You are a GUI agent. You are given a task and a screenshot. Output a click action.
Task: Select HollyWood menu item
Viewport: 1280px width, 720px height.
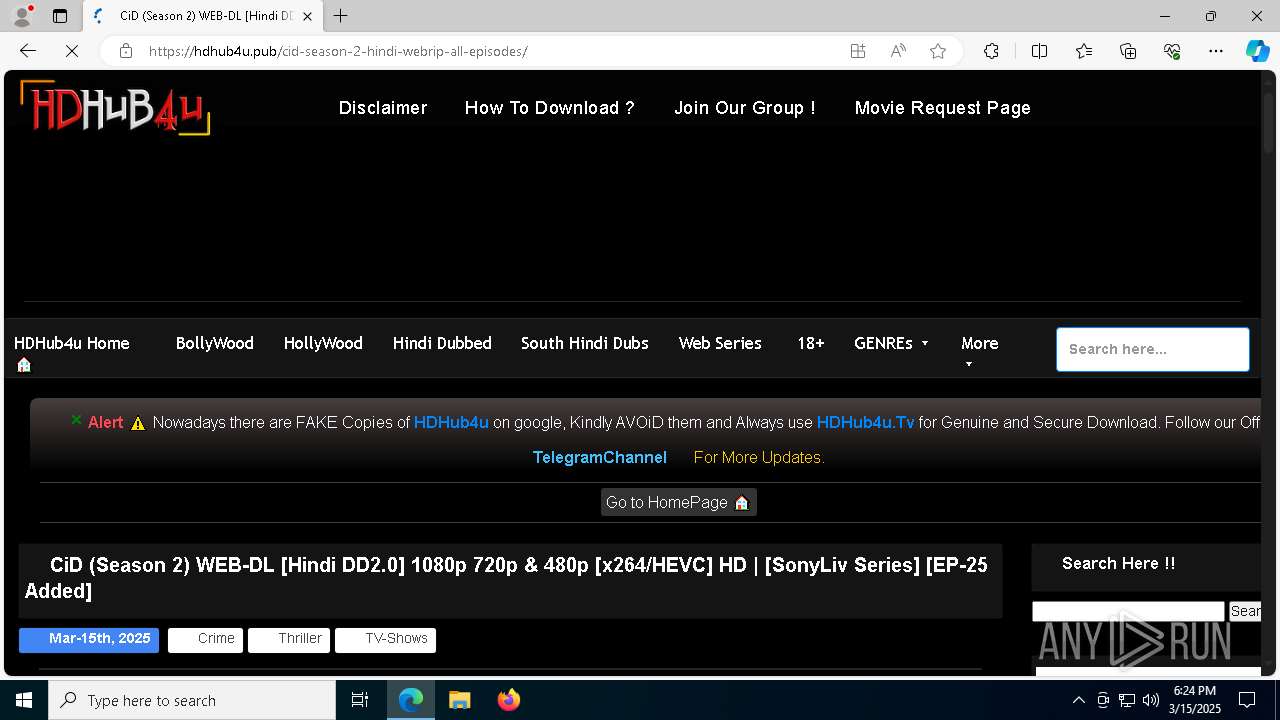[x=323, y=343]
